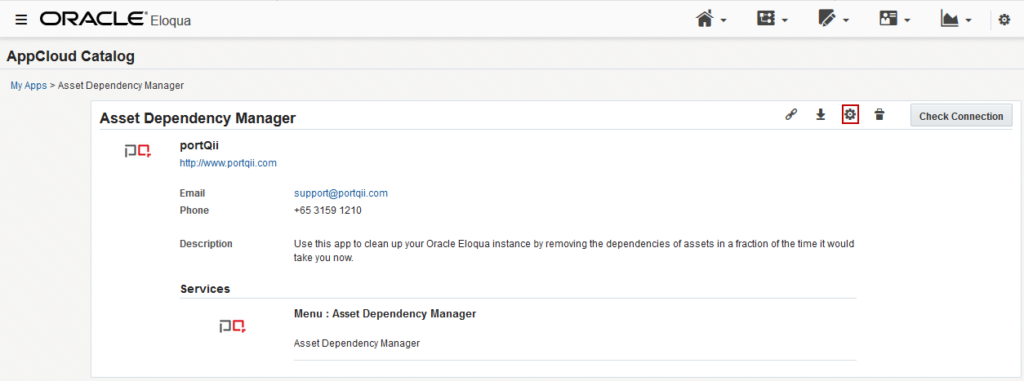Click the Oracle Eloqua logo
Image resolution: width=1024 pixels, height=381 pixels.
point(116,20)
